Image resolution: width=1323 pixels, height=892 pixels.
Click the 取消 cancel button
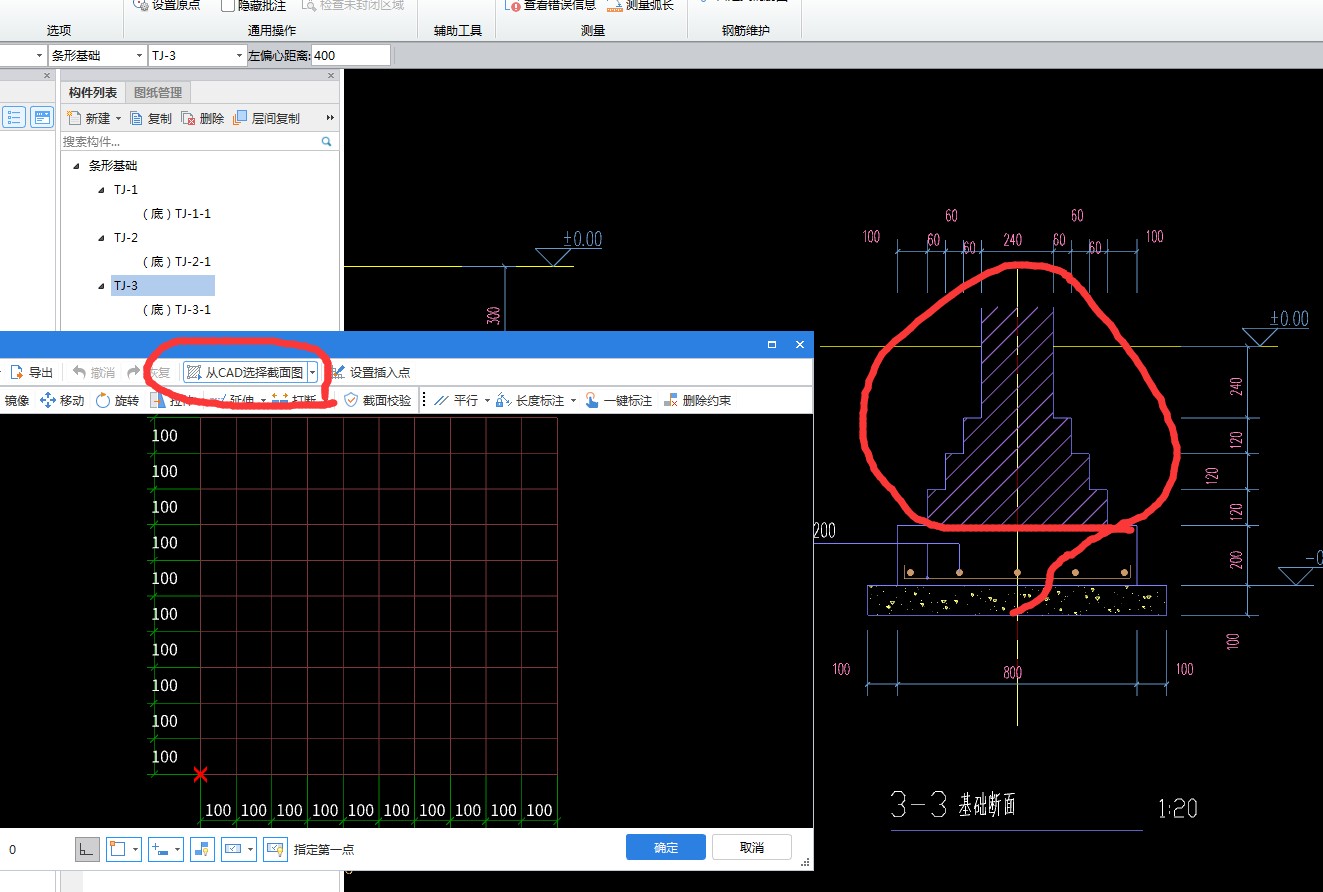coord(751,847)
